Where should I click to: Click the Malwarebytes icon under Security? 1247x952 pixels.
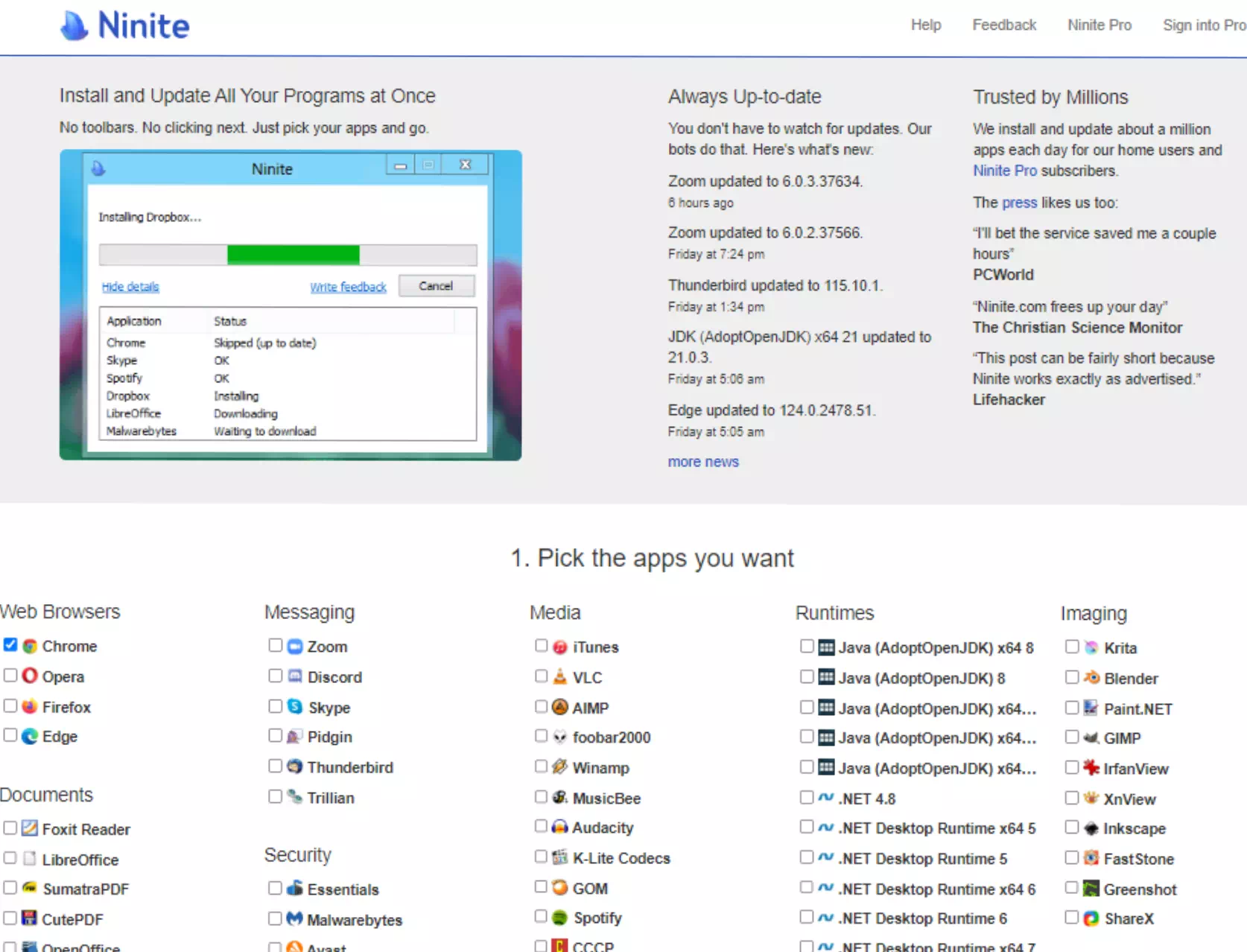[x=295, y=919]
